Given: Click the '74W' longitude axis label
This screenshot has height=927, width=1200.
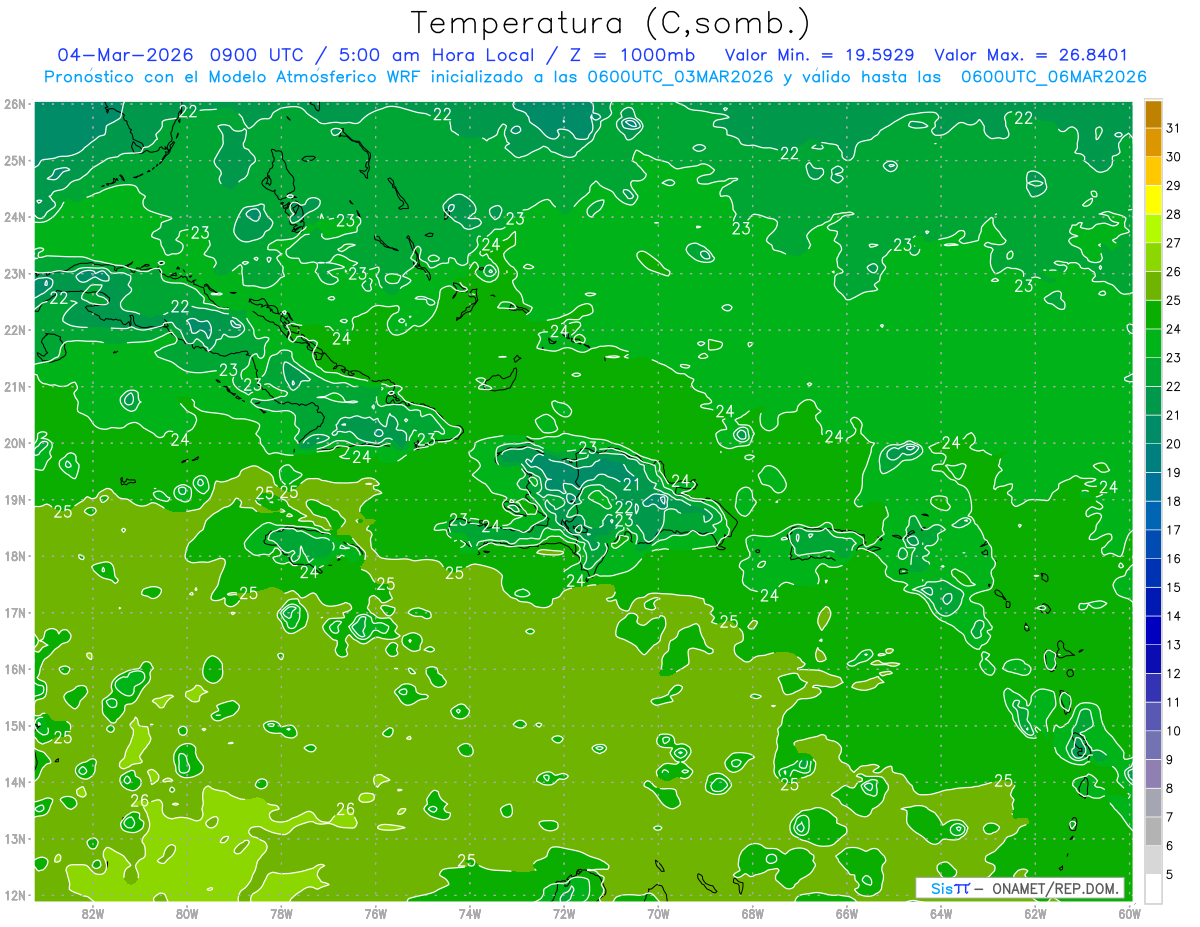Looking at the screenshot, I should click(x=470, y=913).
